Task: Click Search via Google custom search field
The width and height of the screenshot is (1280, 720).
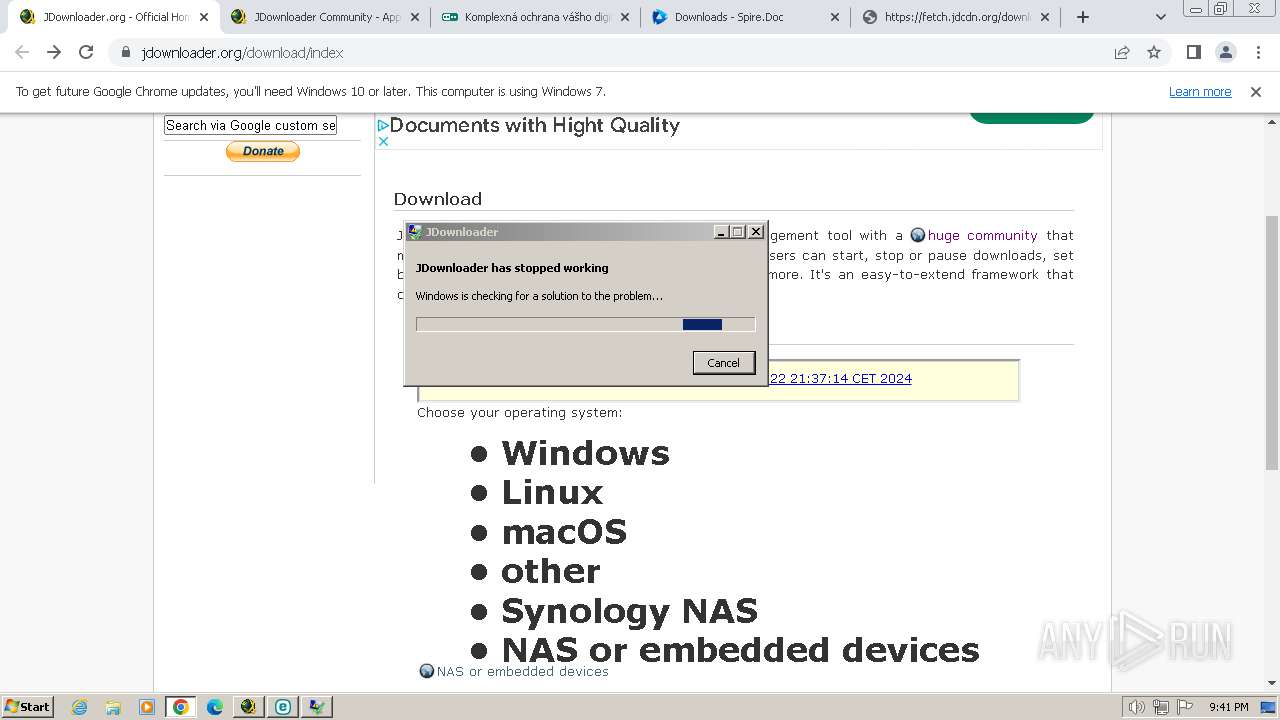Action: point(250,125)
